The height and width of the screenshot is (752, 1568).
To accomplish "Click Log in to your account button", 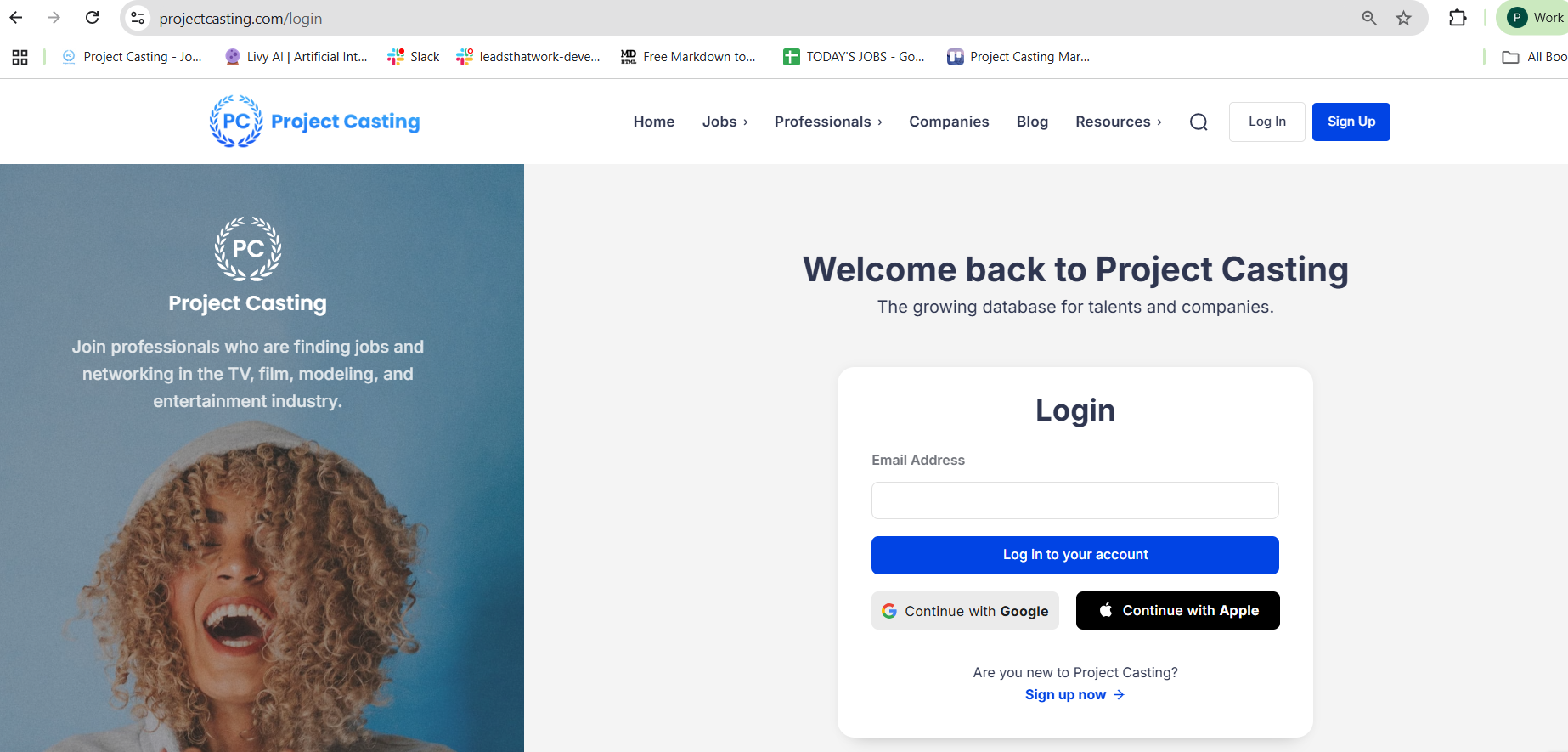I will [x=1075, y=555].
